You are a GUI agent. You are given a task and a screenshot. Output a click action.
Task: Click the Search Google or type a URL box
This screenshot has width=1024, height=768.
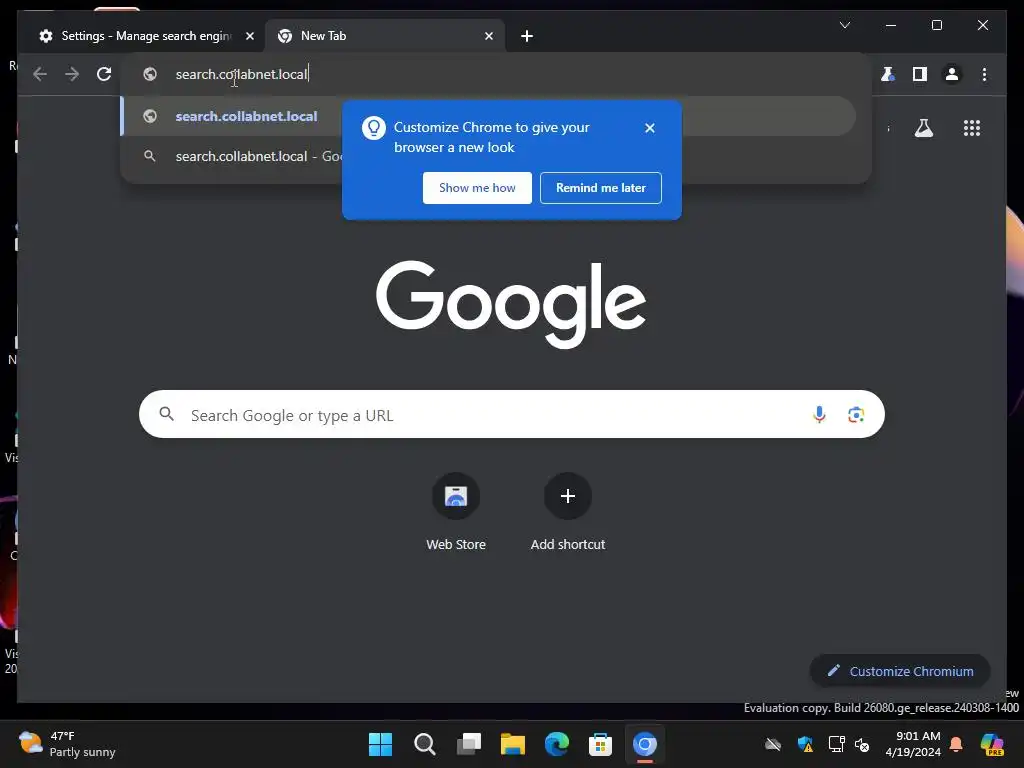pyautogui.click(x=511, y=415)
